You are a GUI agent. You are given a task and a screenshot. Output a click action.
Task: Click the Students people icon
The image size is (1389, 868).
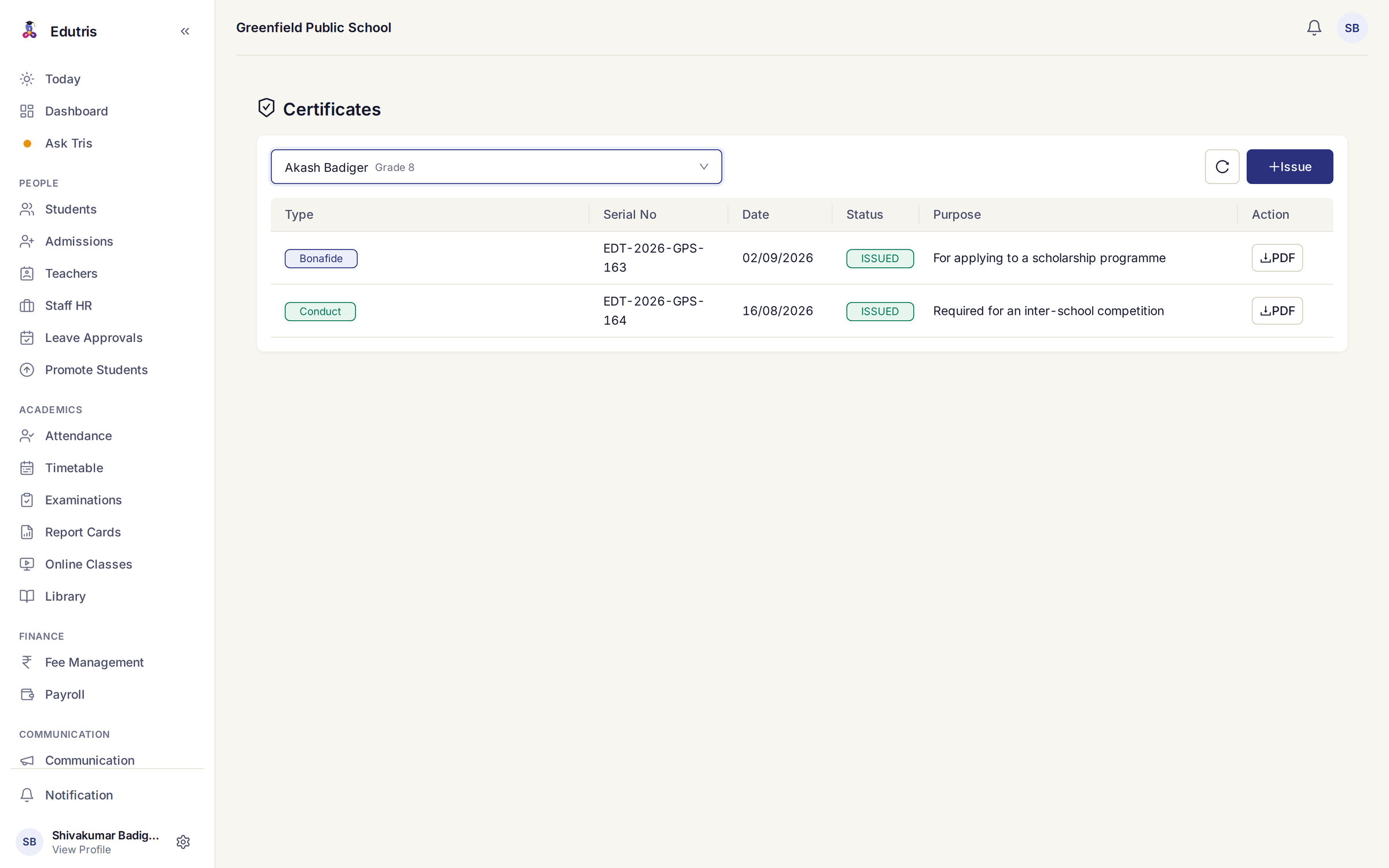pos(27,209)
